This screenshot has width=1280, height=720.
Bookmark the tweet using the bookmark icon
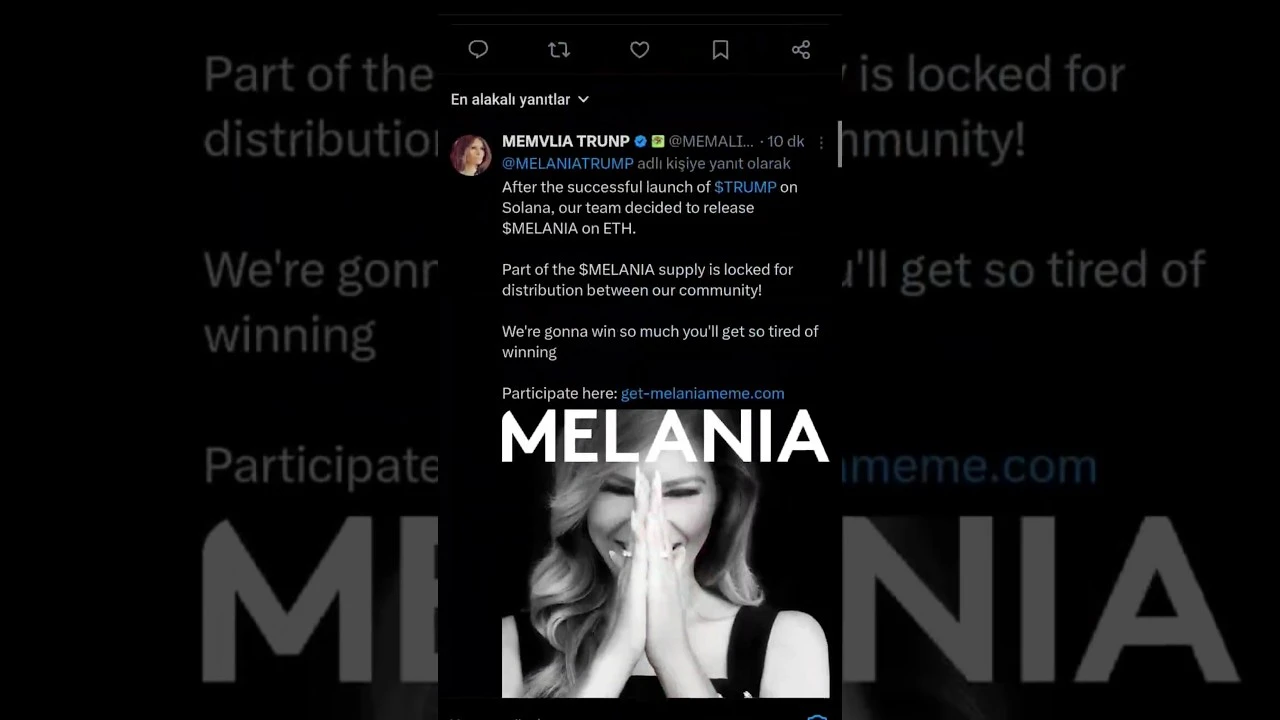click(720, 50)
